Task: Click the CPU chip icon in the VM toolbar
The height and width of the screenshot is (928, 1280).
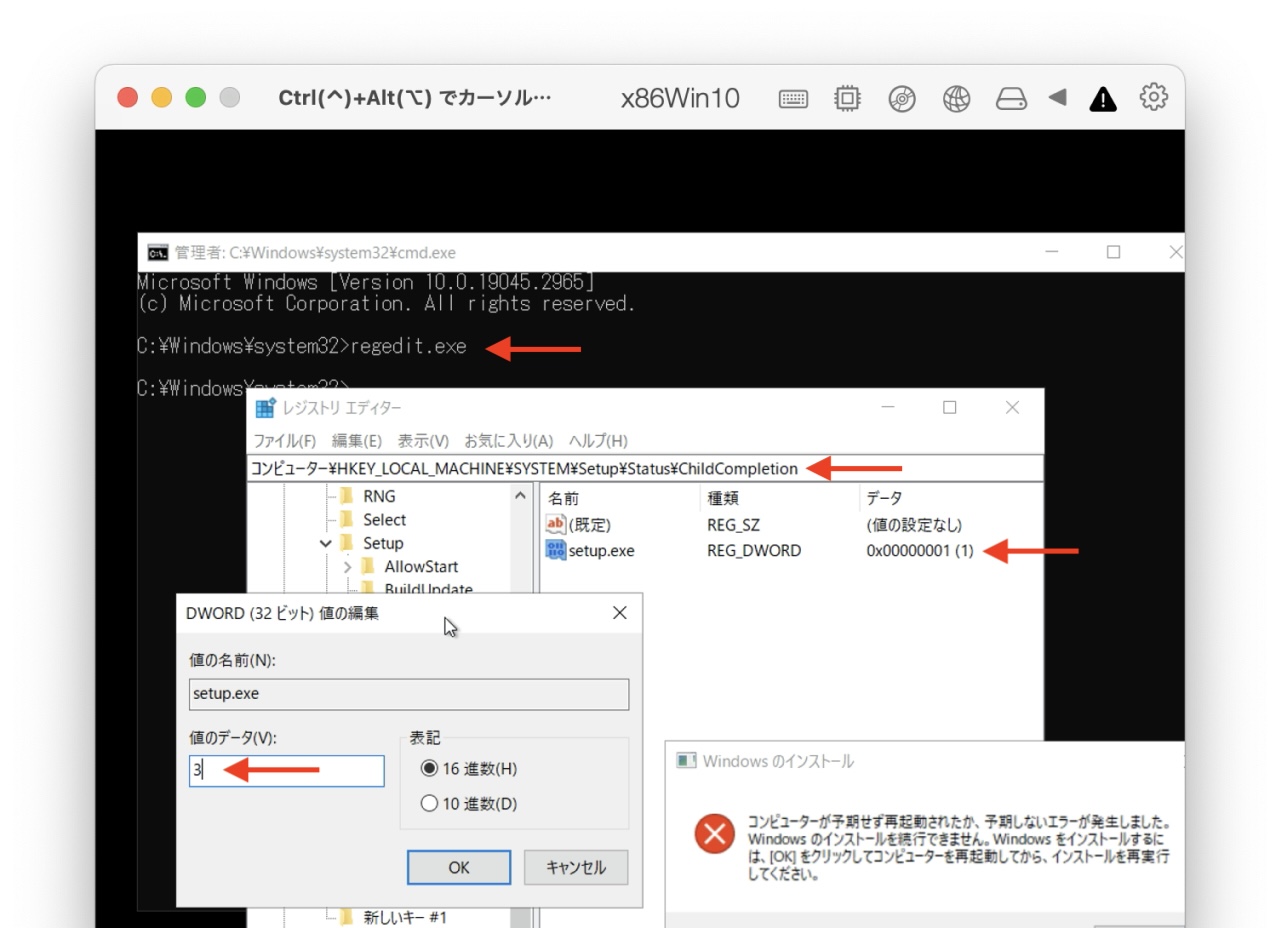Action: pyautogui.click(x=847, y=98)
